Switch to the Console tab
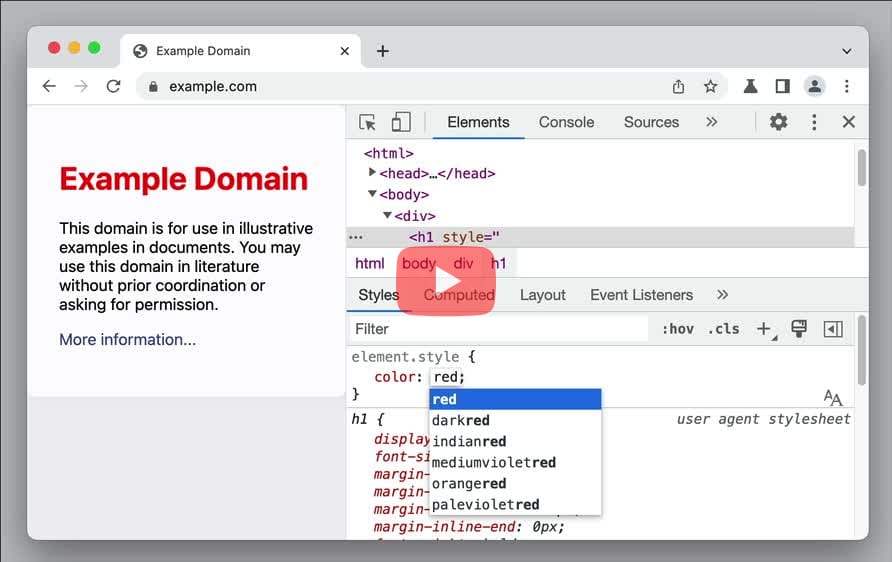Screen dimensions: 892x562 tap(566, 122)
